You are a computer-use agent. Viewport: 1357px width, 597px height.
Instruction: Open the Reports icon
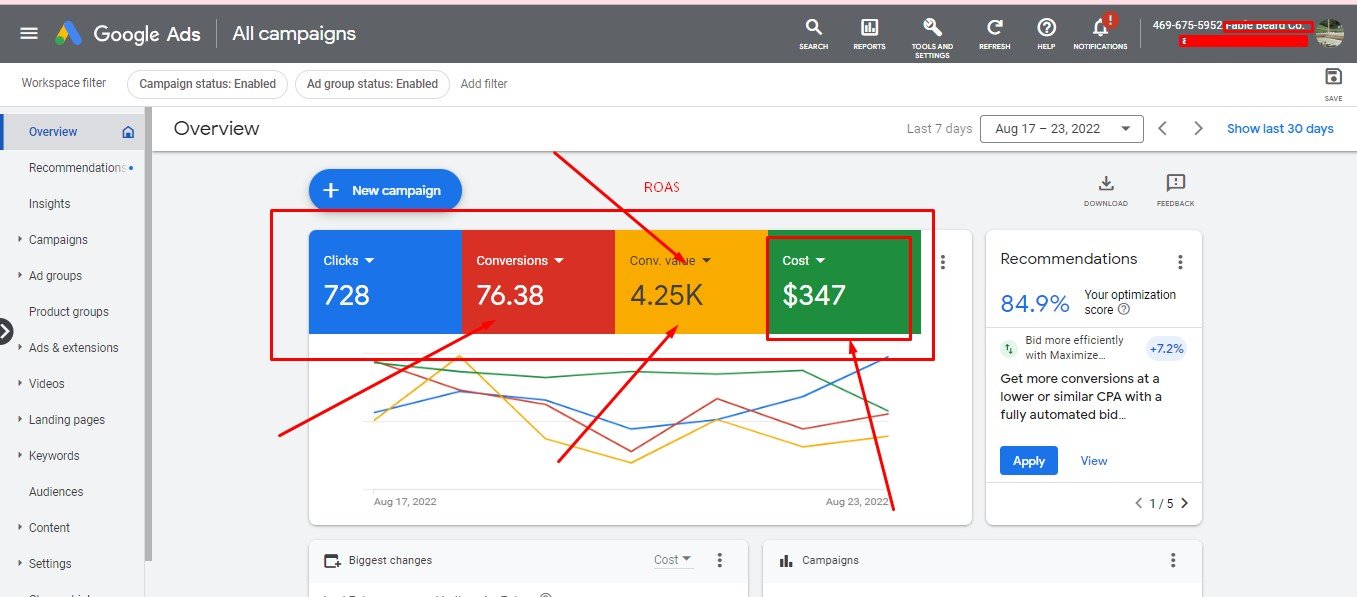click(x=869, y=28)
